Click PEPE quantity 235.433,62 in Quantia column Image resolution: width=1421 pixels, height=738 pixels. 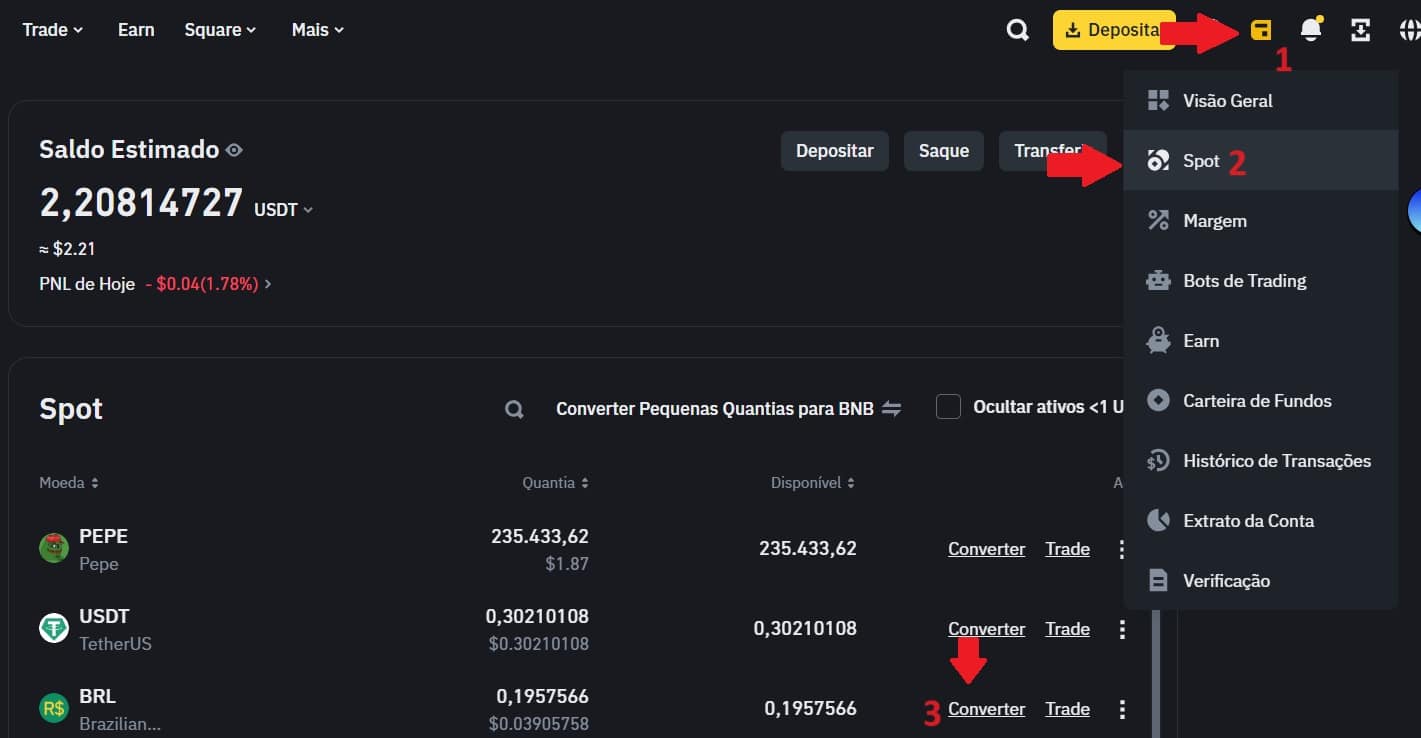pyautogui.click(x=540, y=536)
